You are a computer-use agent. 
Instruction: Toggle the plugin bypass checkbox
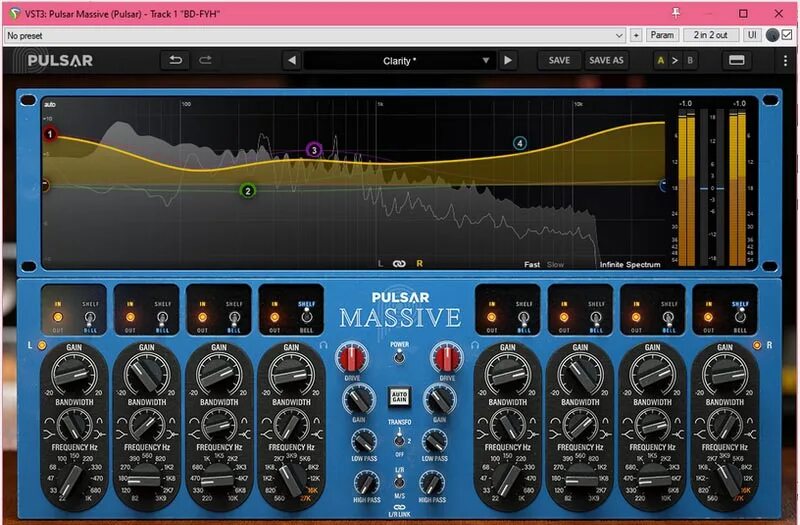pos(787,35)
